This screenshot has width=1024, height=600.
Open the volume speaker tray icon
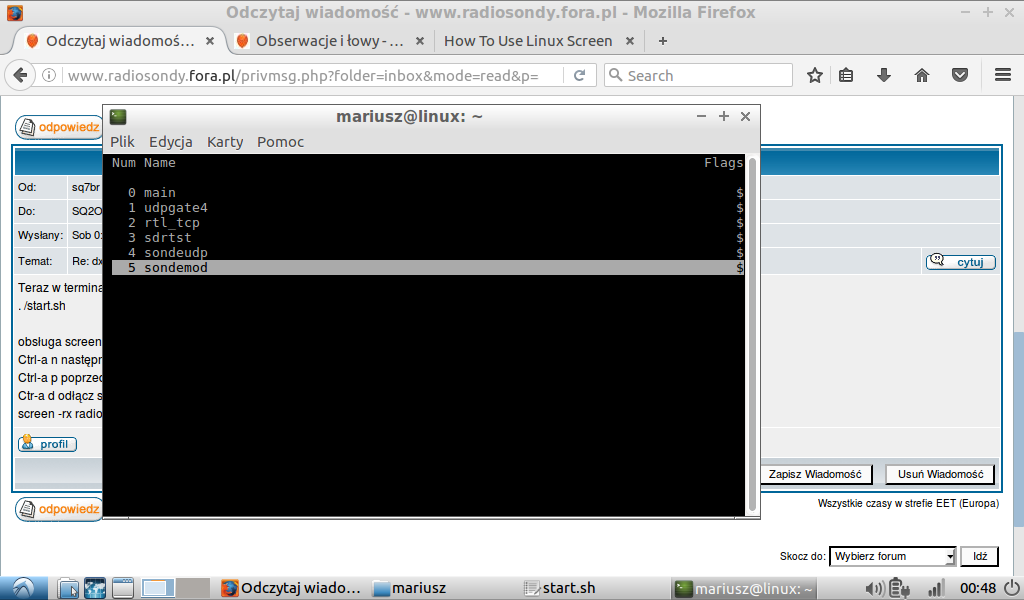pyautogui.click(x=874, y=588)
